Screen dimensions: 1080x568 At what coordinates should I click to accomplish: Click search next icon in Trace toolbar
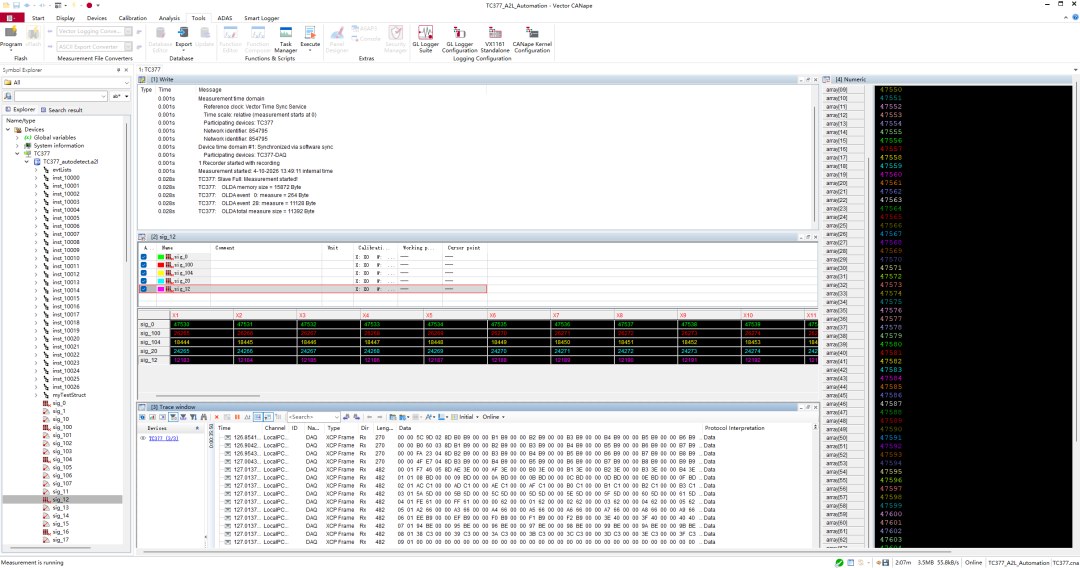pyautogui.click(x=356, y=417)
